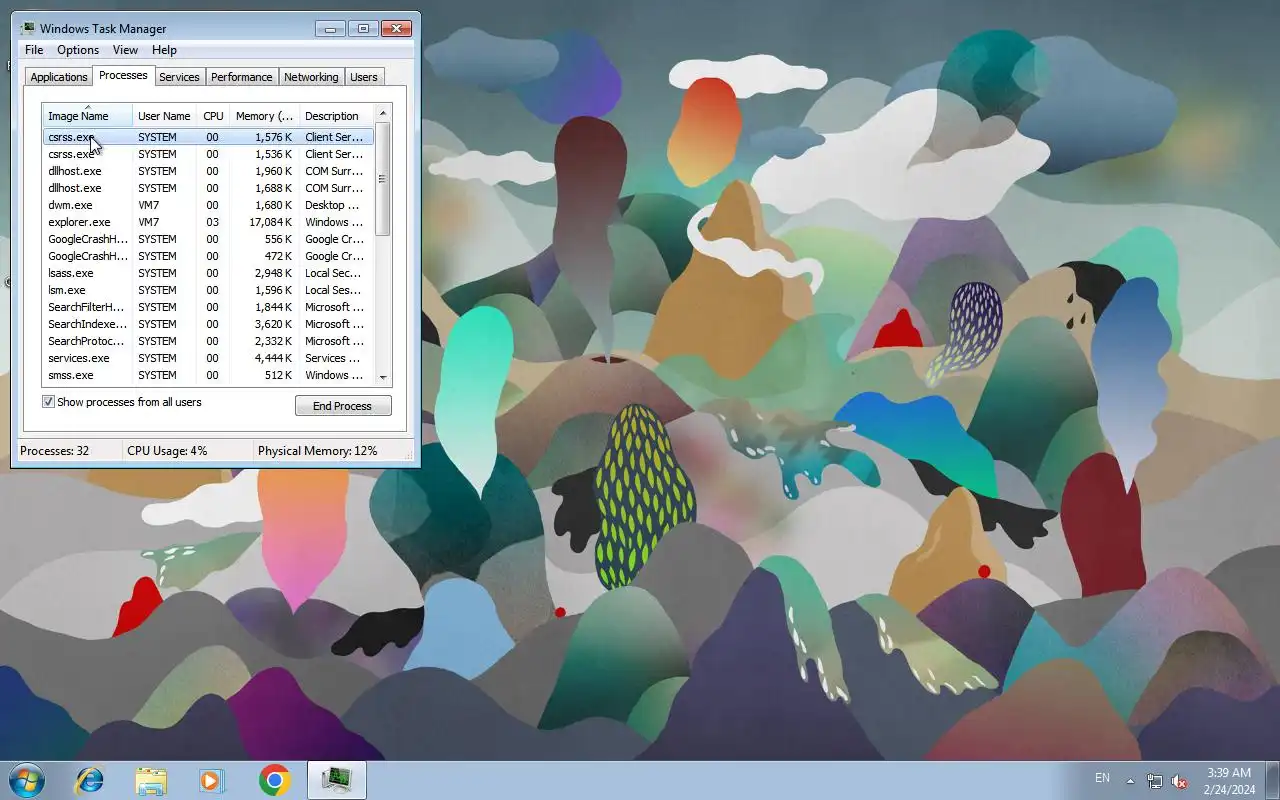
Task: Launch Internet Explorer from taskbar
Action: pos(90,780)
